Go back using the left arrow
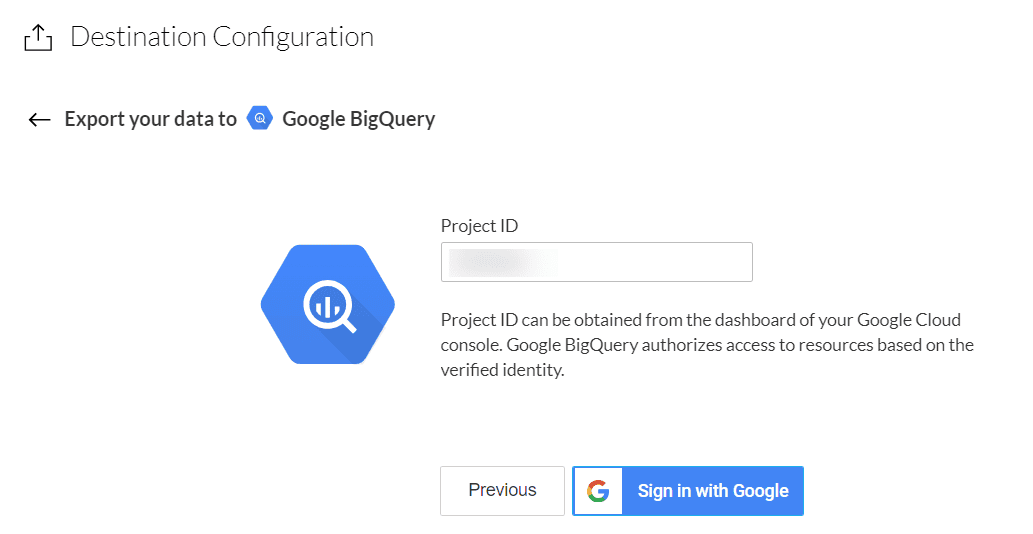Viewport: 1033px width, 534px height. pos(39,120)
